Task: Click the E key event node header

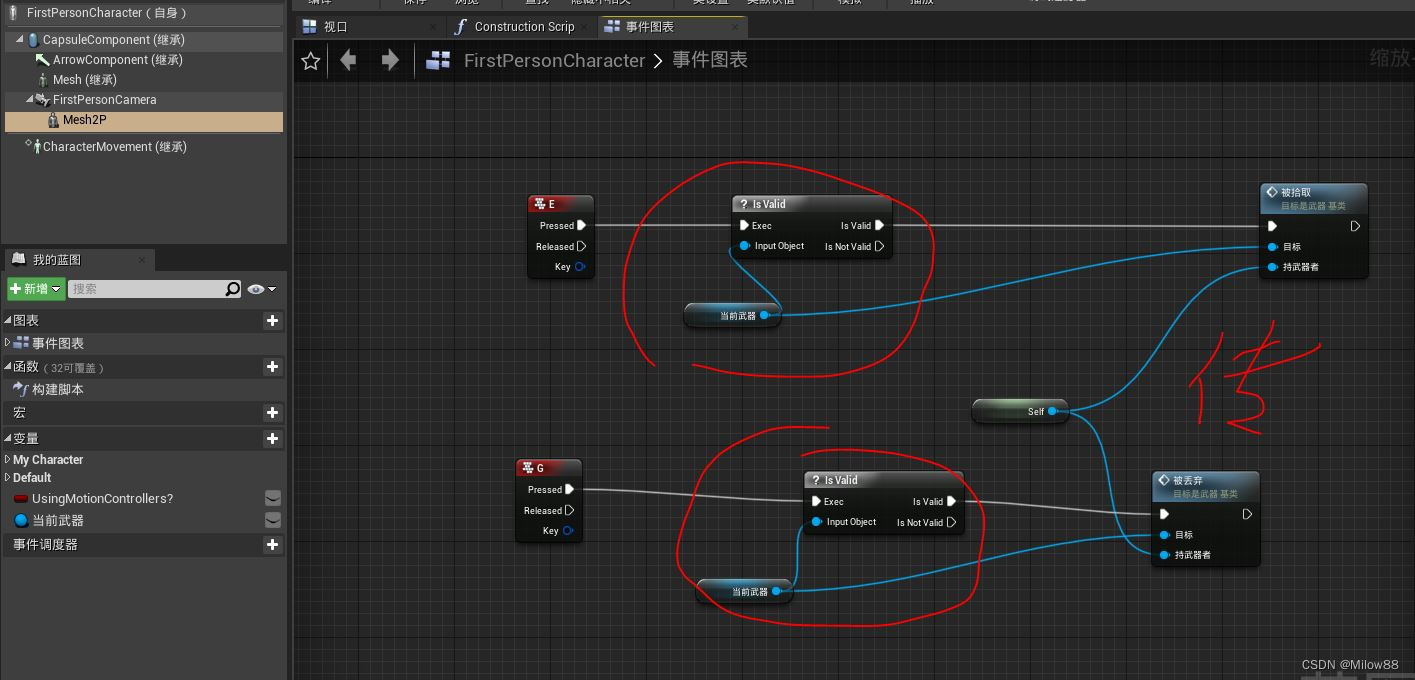Action: (560, 204)
